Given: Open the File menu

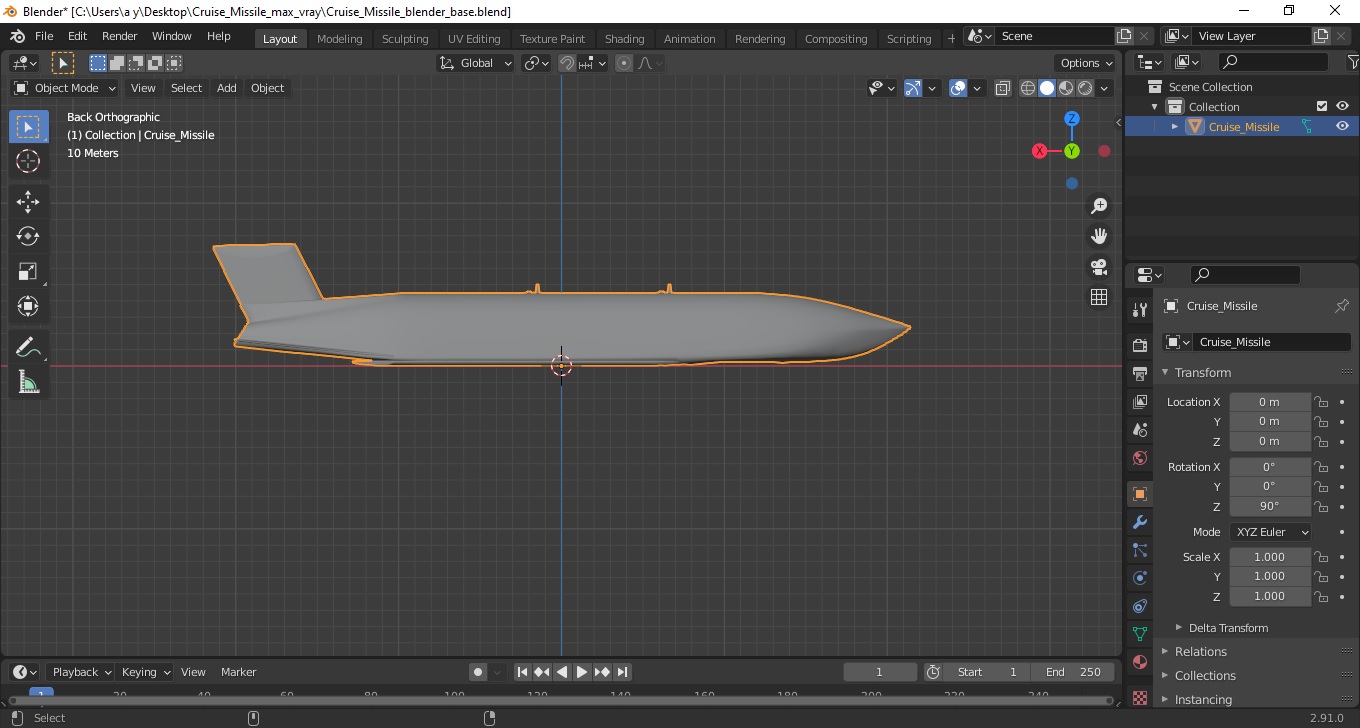Looking at the screenshot, I should point(44,36).
